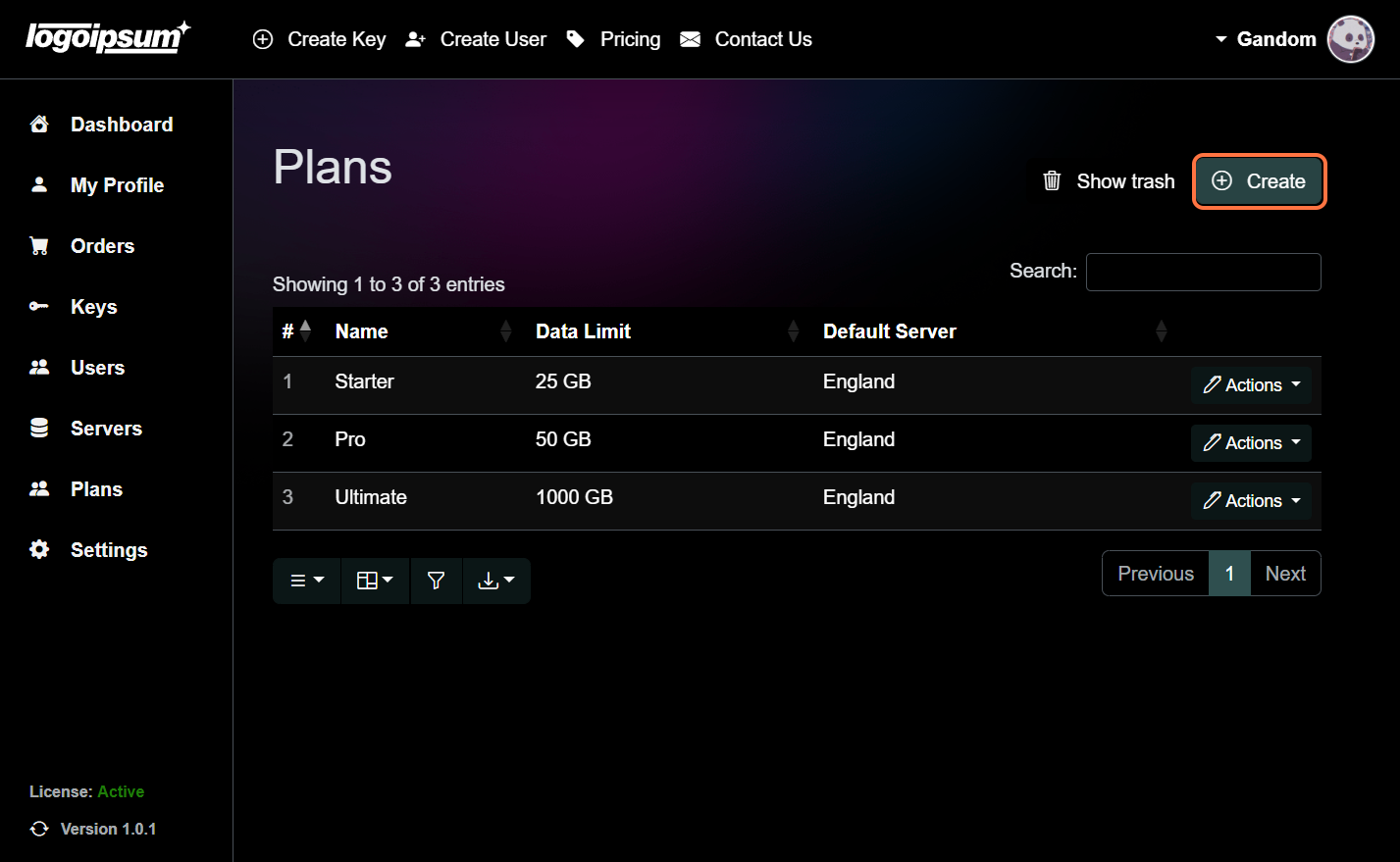1400x862 pixels.
Task: Click the filter funnel icon below the table
Action: (436, 581)
